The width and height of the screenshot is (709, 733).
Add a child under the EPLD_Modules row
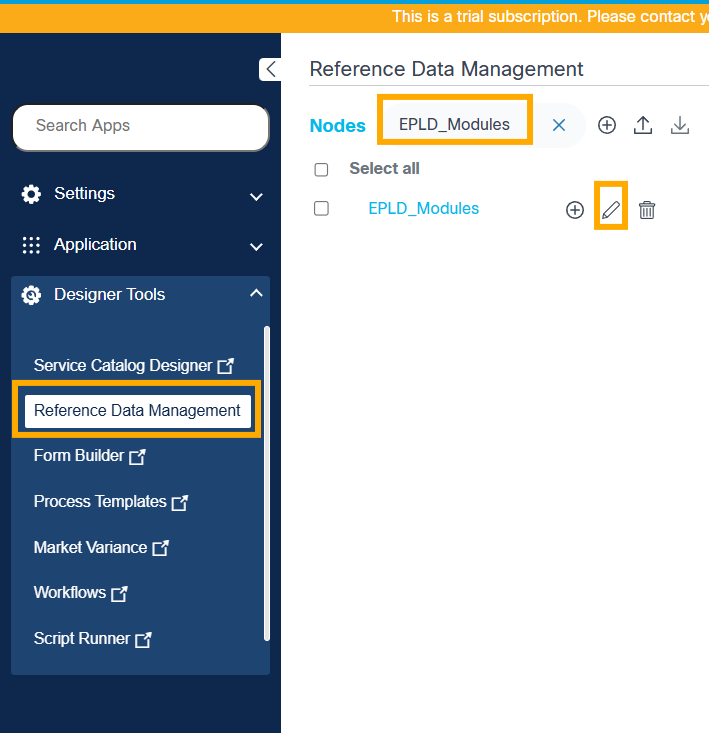[x=575, y=210]
